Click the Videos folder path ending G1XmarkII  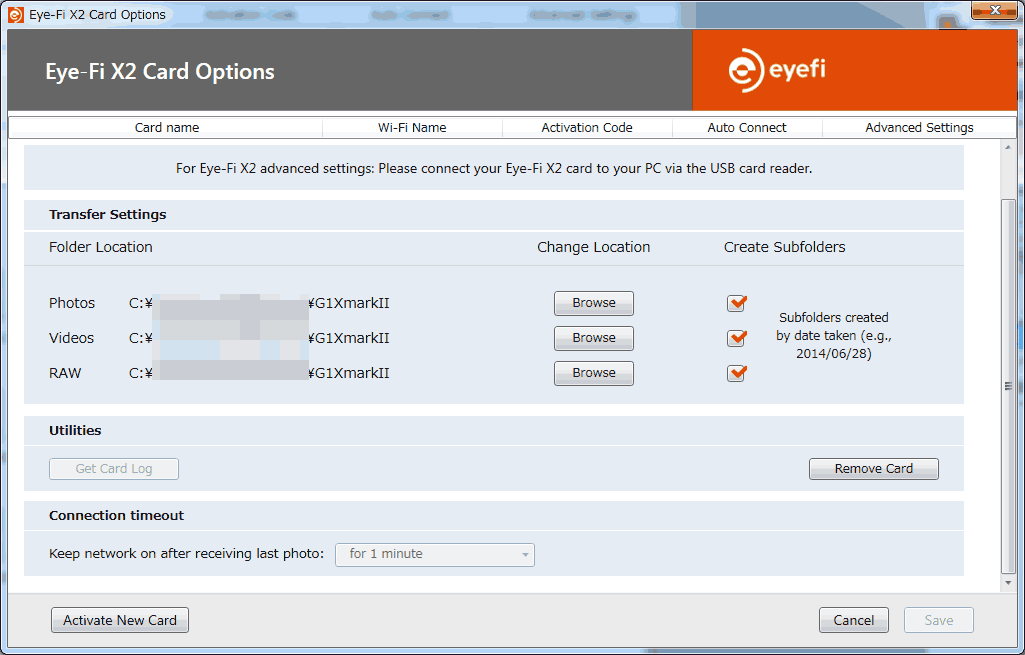(259, 338)
